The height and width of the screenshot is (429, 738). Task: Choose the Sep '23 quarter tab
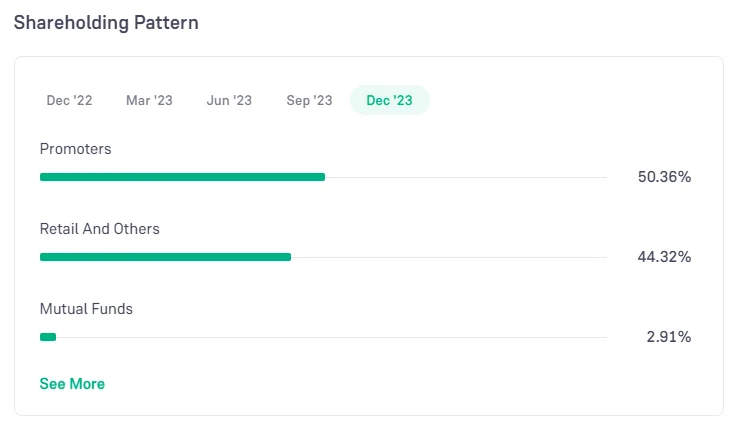tap(309, 100)
